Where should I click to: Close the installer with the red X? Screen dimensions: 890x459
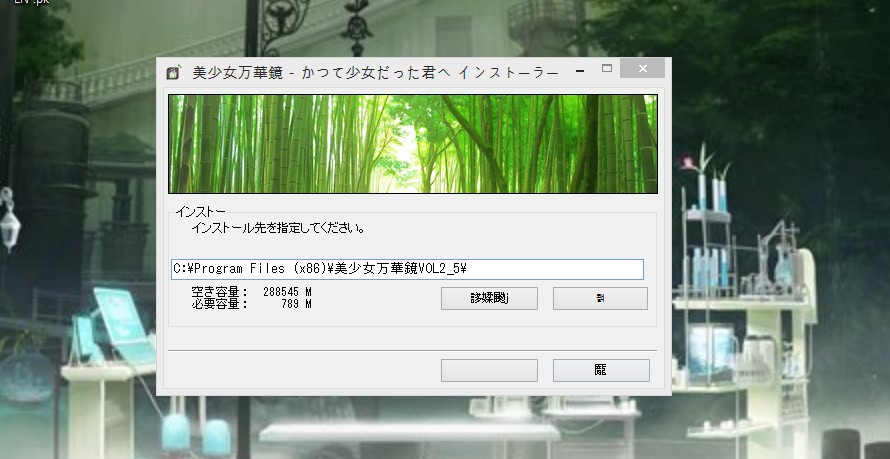pos(644,69)
